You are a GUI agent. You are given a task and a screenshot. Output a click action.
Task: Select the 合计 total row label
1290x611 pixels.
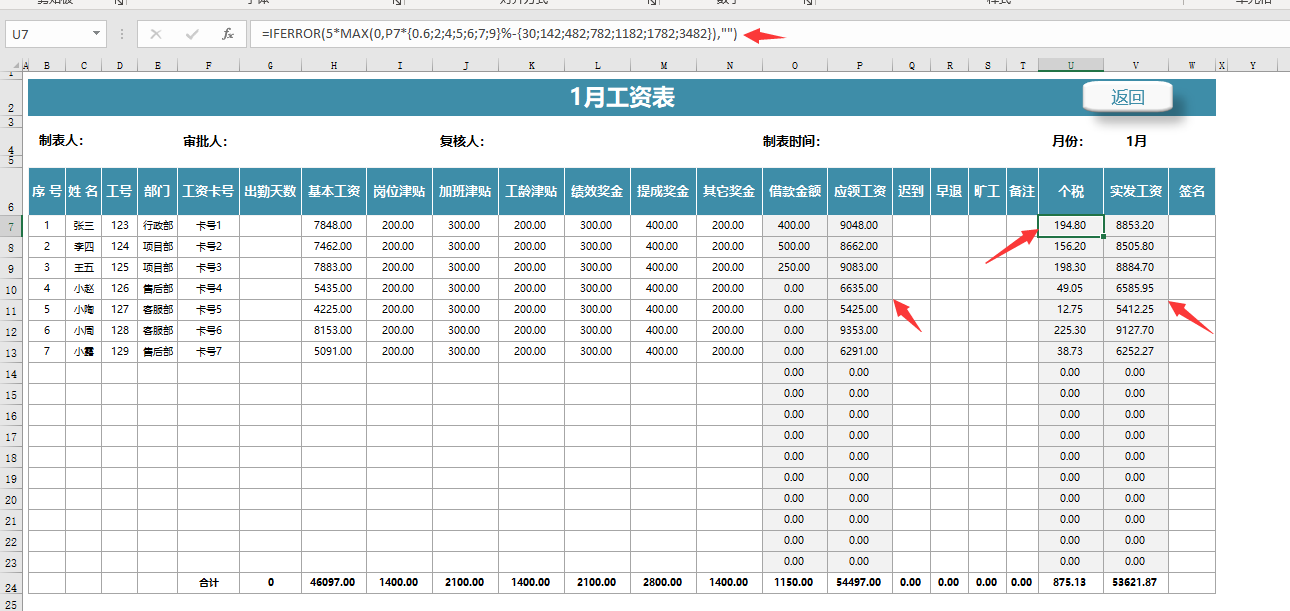[209, 582]
